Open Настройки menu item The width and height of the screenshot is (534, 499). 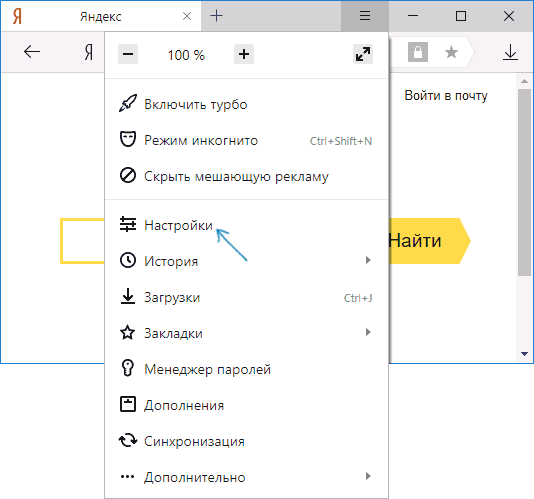pos(247,225)
